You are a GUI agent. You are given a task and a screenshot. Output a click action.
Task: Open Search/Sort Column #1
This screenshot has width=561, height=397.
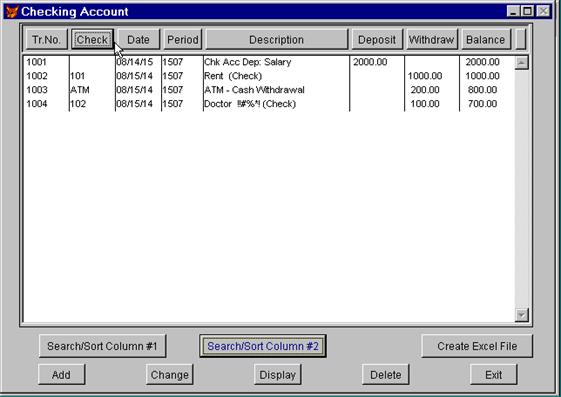coord(102,346)
